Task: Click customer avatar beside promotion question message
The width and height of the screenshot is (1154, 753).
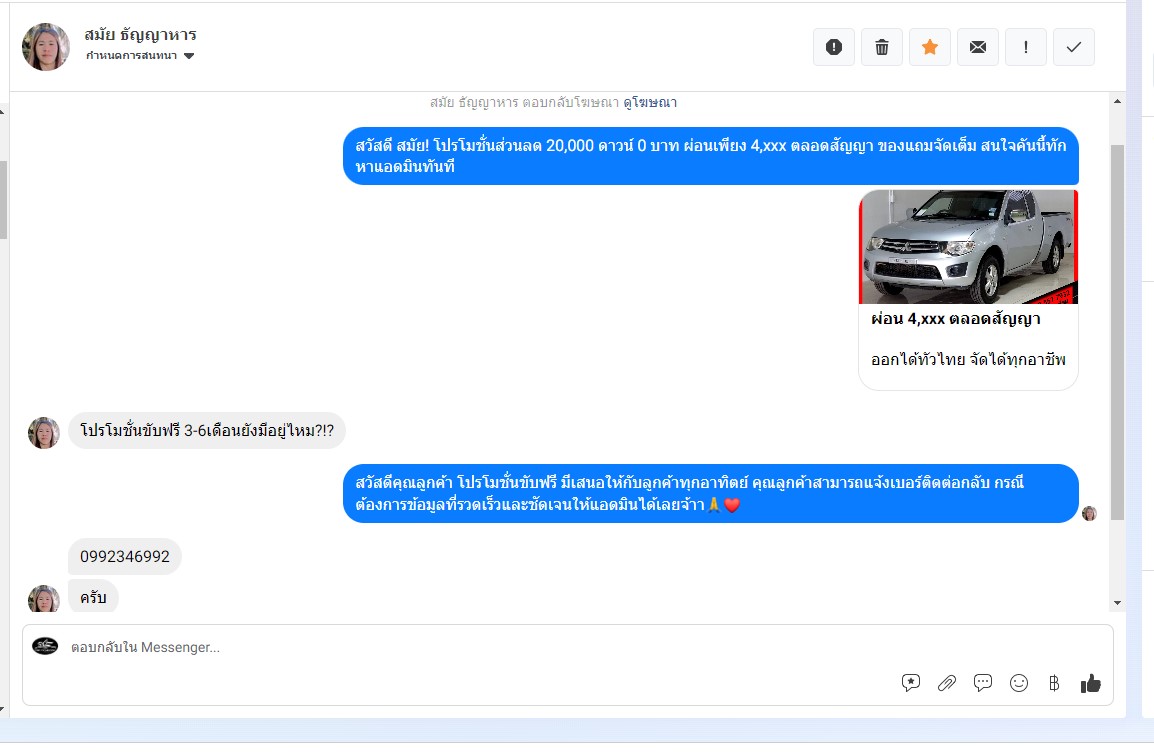Action: (43, 433)
